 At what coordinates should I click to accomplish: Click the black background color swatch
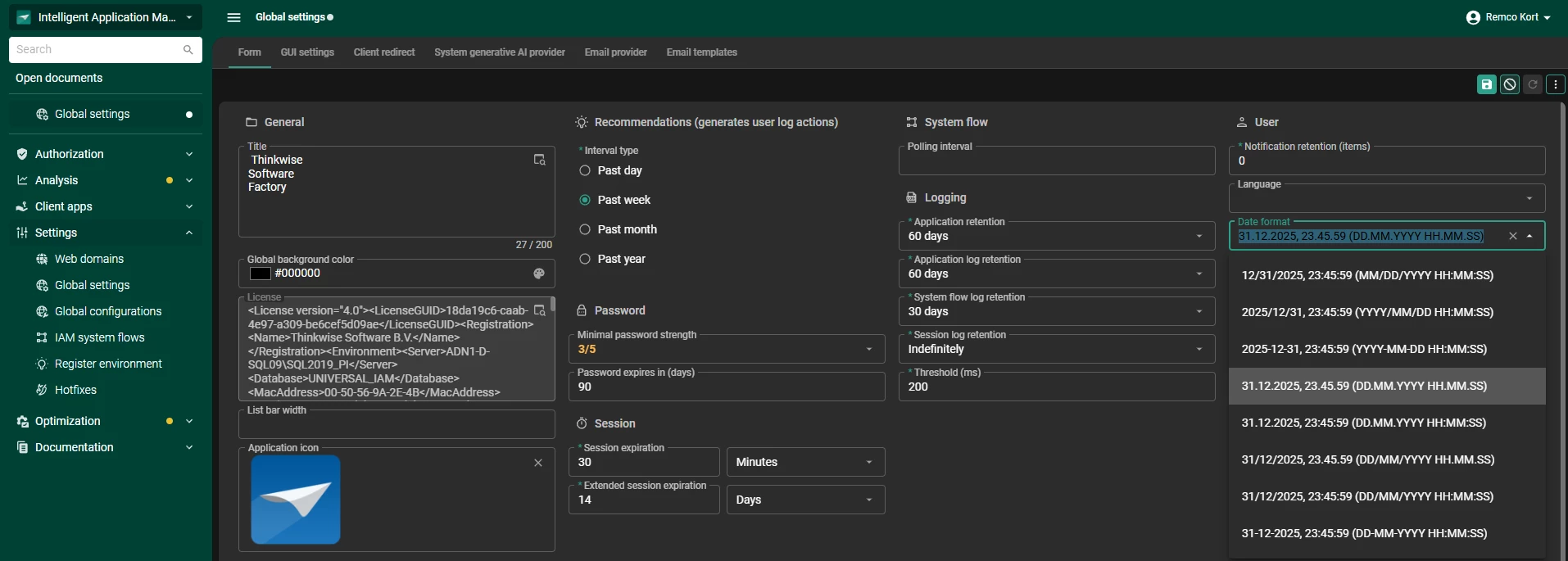pos(261,274)
